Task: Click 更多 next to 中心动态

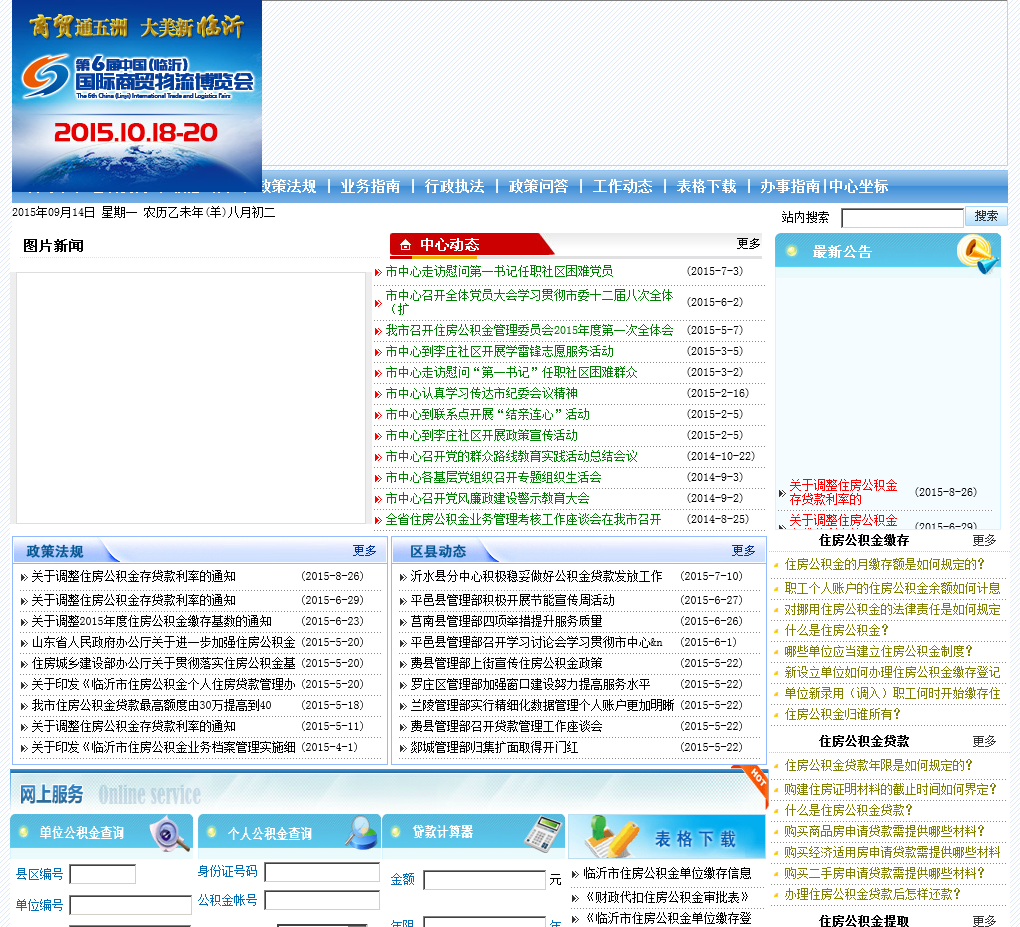Action: (747, 244)
